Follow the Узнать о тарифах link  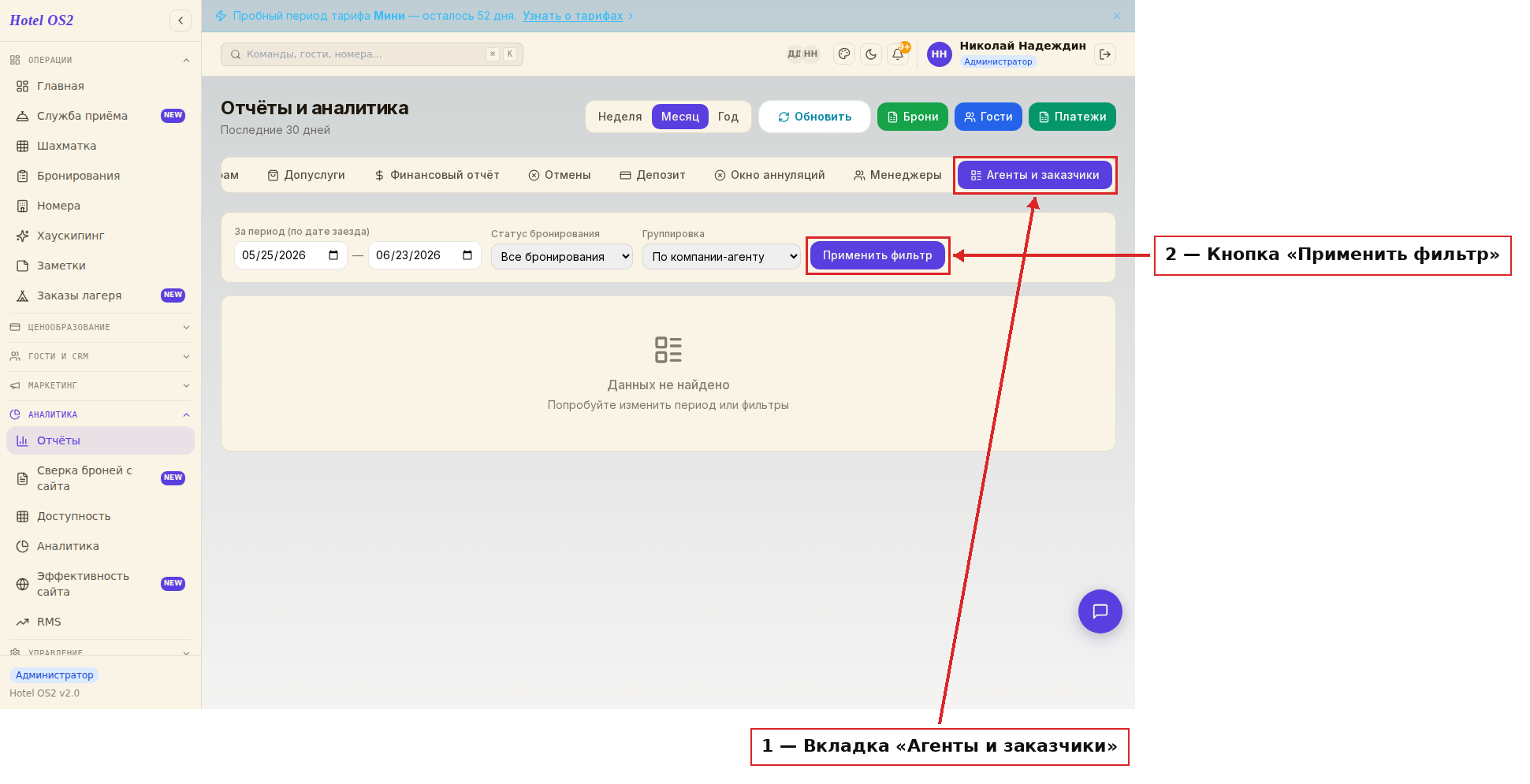[x=572, y=16]
